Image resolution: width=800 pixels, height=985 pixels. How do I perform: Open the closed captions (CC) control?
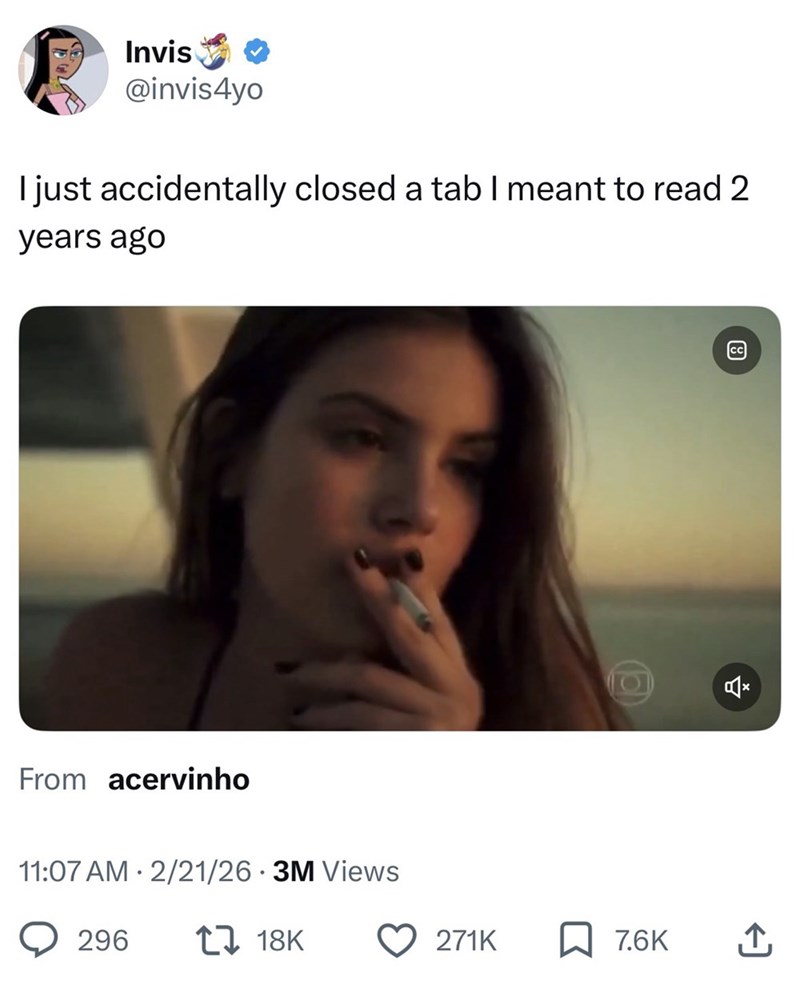click(x=737, y=349)
